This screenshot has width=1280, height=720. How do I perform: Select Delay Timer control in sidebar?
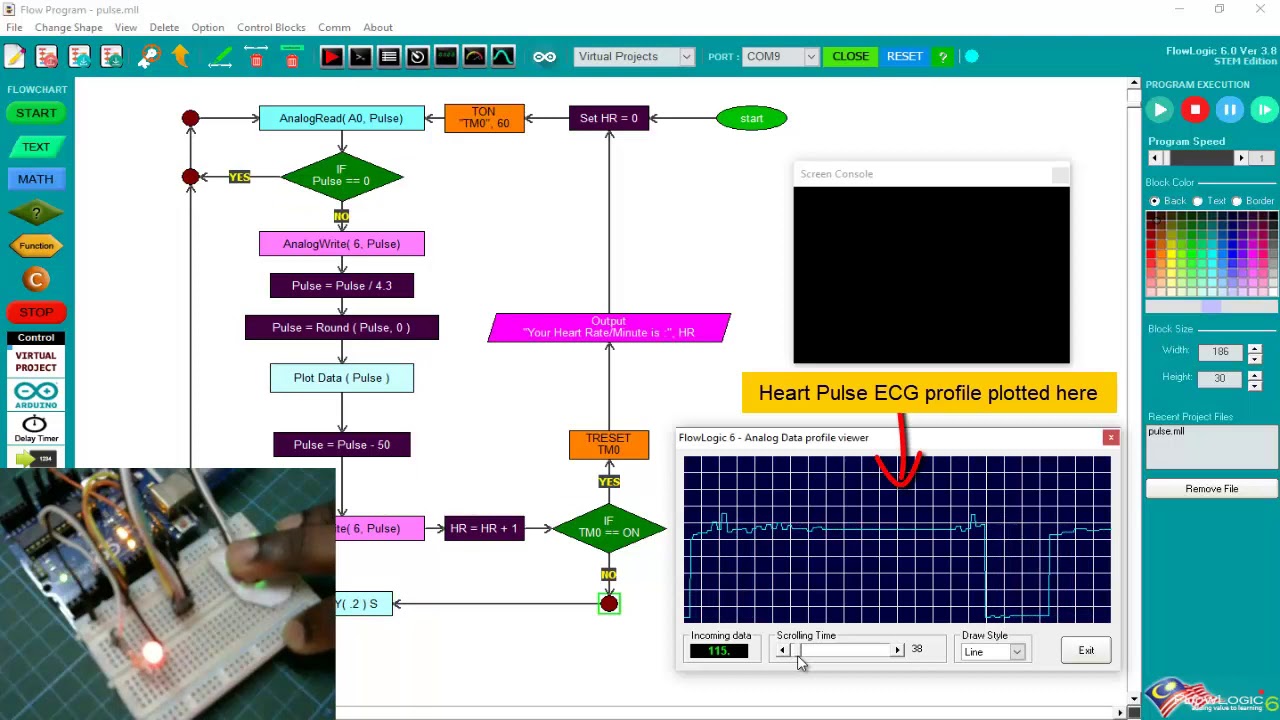click(x=35, y=428)
